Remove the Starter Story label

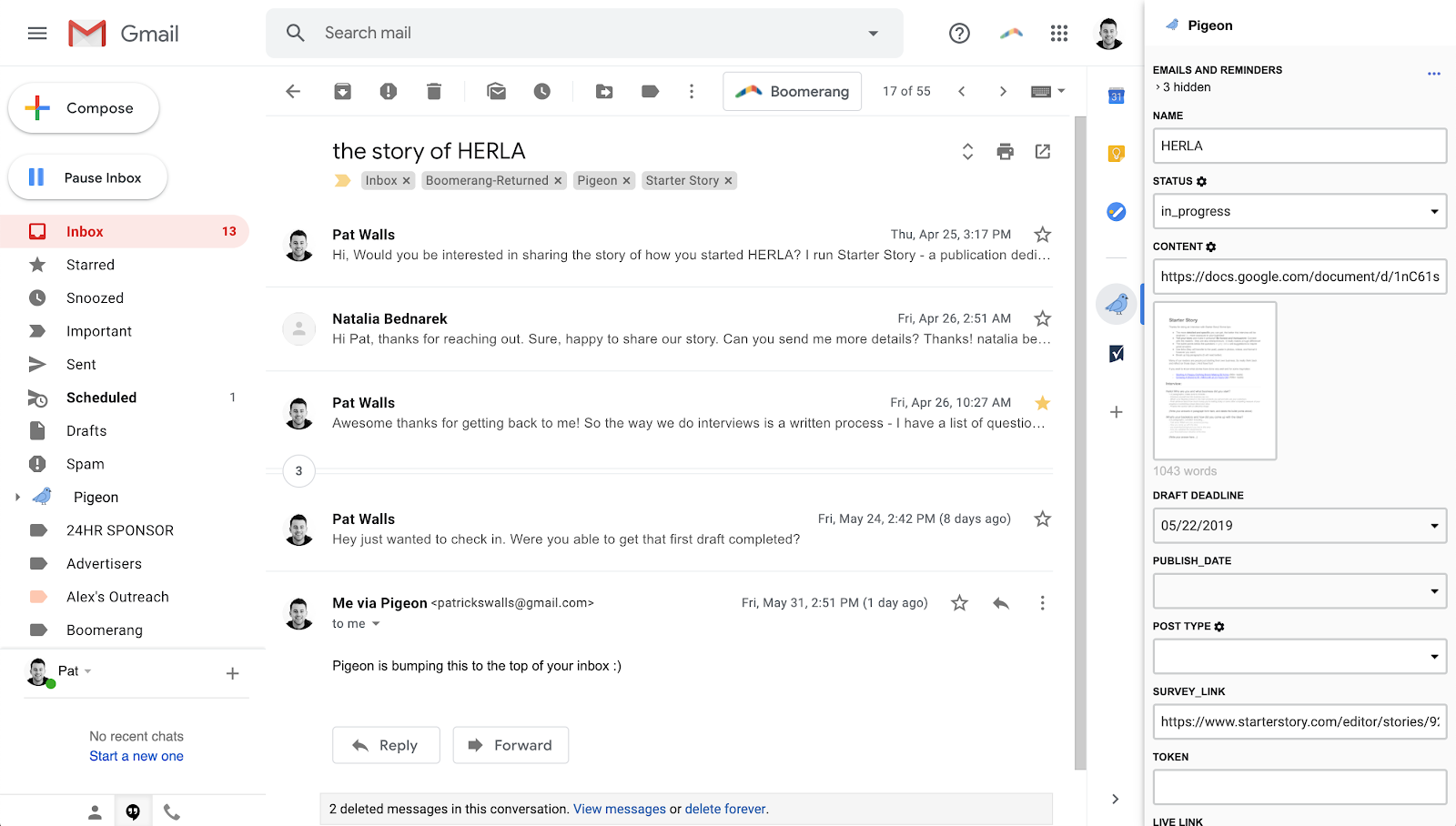click(728, 181)
